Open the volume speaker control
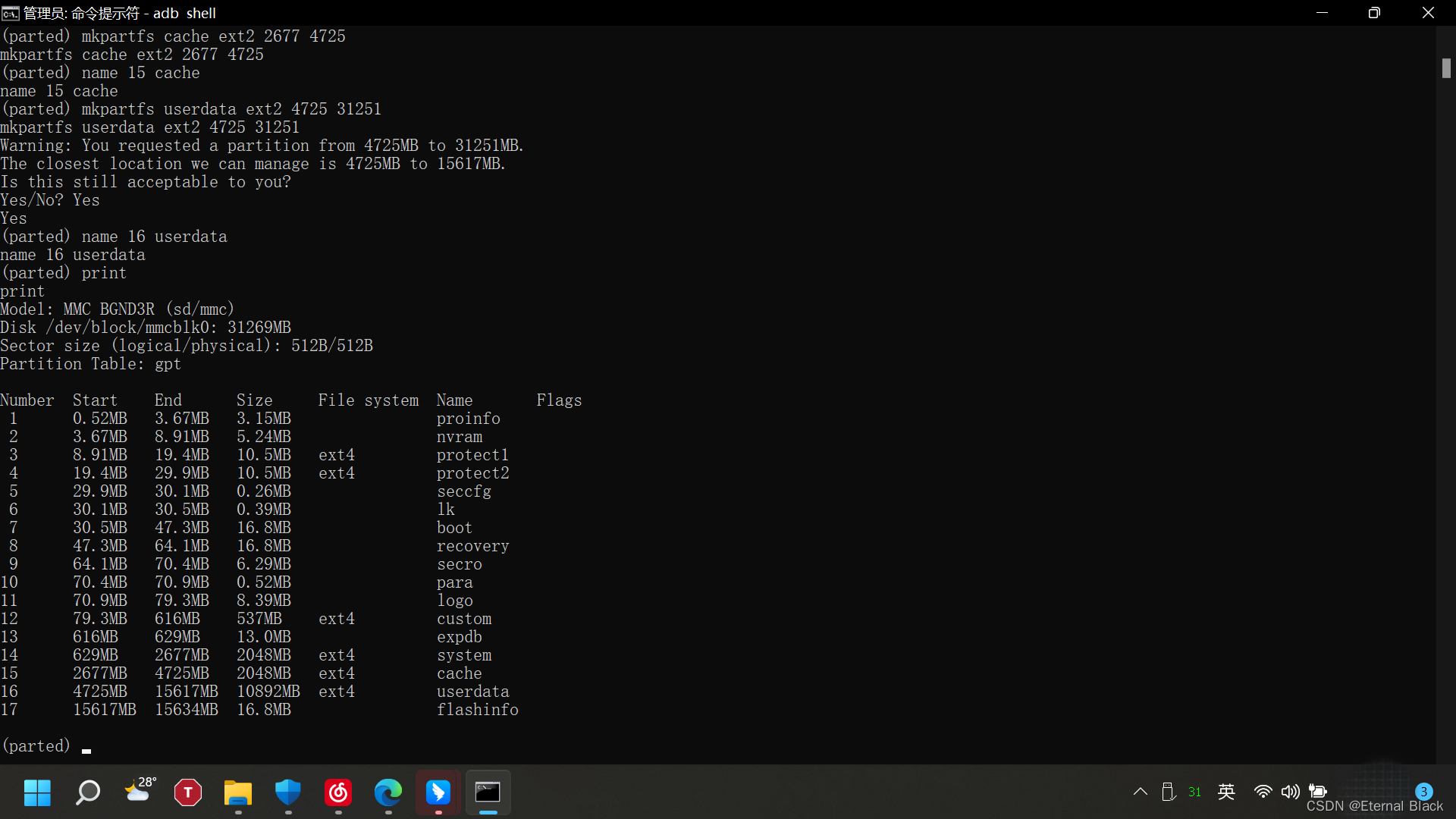Screen dimensions: 1456x819 tap(1290, 792)
